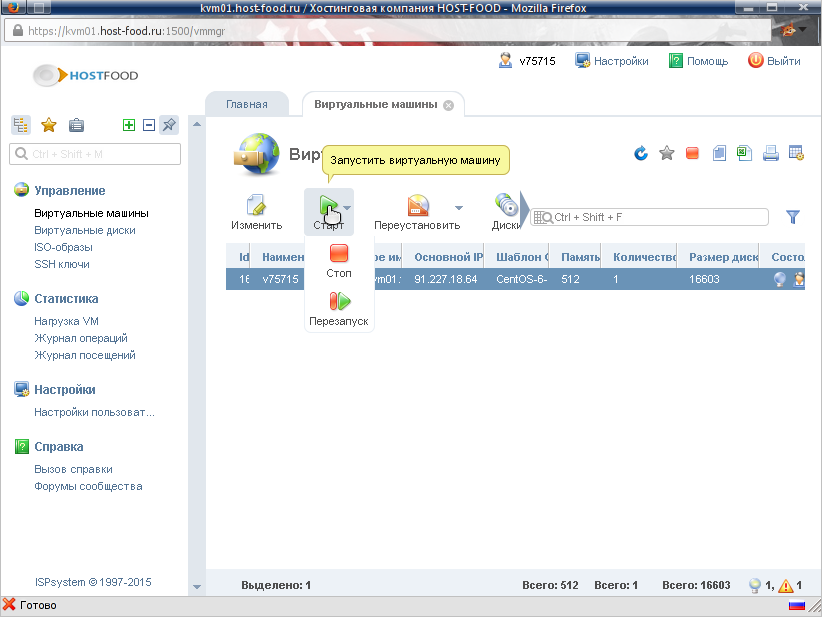The height and width of the screenshot is (617, 822).
Task: Switch sidebar to favorites star view
Action: tap(48, 125)
